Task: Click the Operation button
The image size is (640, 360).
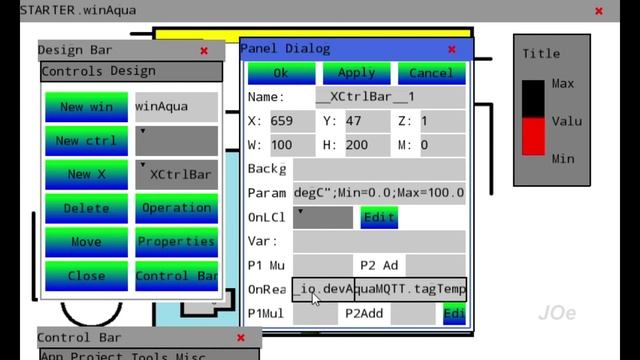Action: pyautogui.click(x=176, y=208)
